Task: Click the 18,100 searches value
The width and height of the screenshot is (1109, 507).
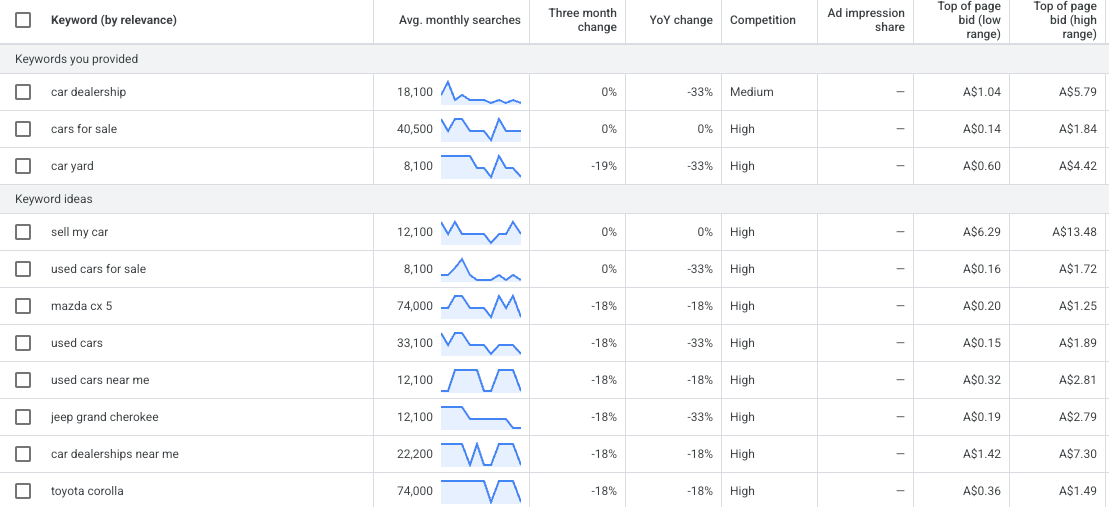Action: point(414,92)
